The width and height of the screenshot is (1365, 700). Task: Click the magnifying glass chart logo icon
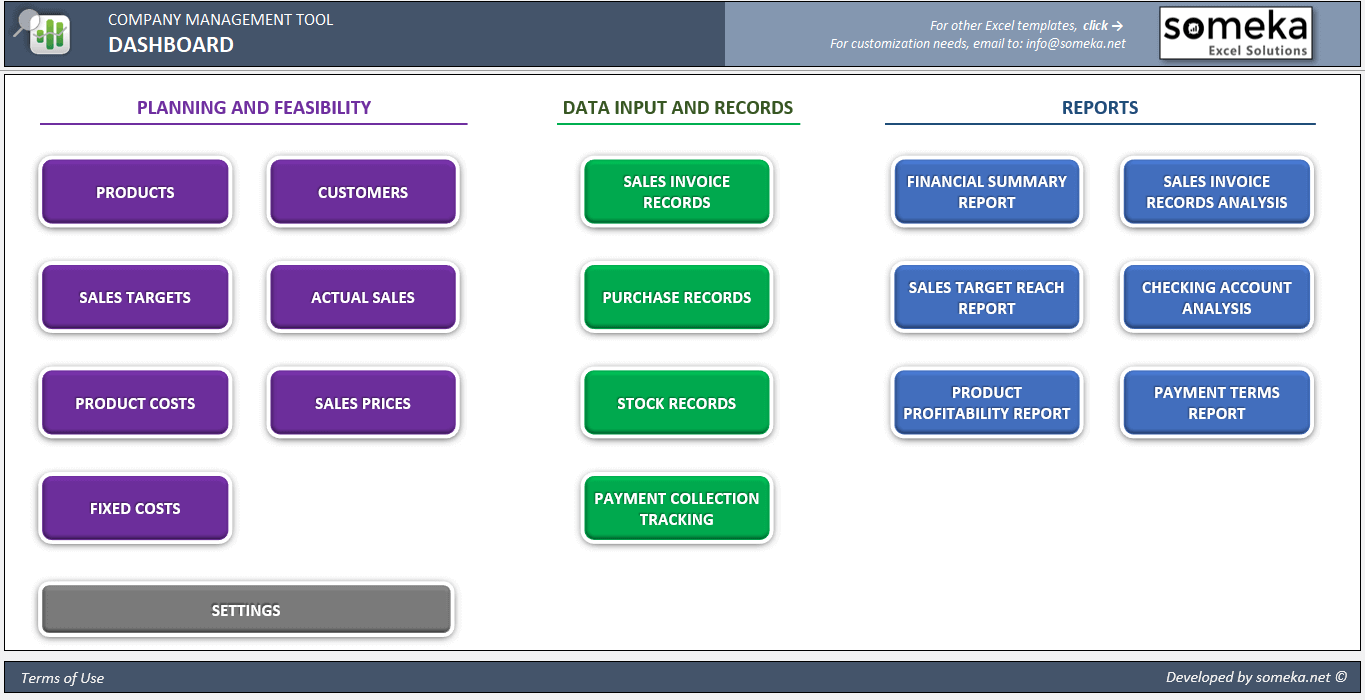coord(40,32)
